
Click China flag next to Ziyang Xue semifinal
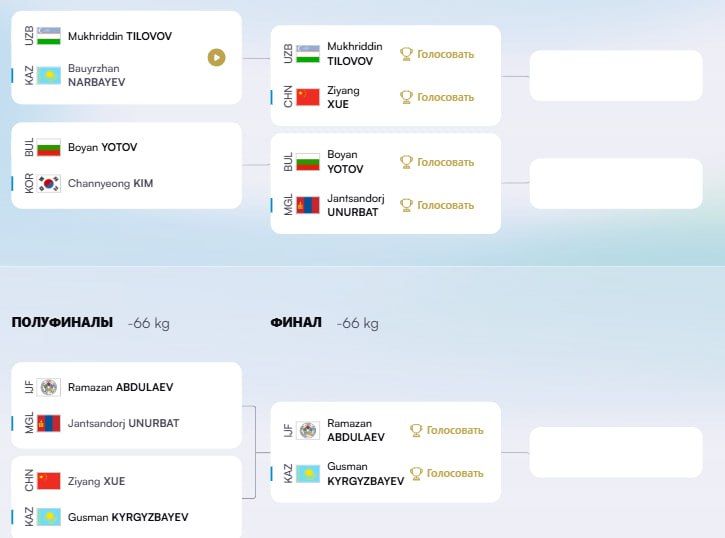tap(49, 481)
